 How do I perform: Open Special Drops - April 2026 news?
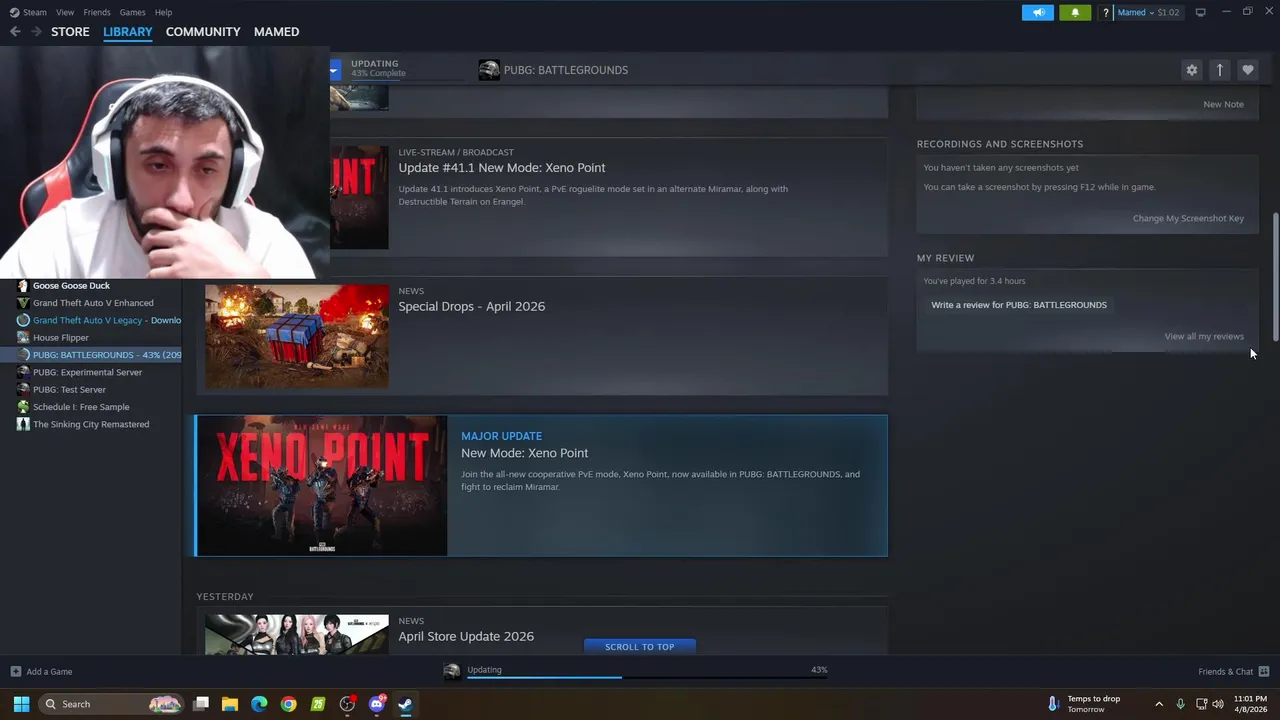(x=471, y=306)
